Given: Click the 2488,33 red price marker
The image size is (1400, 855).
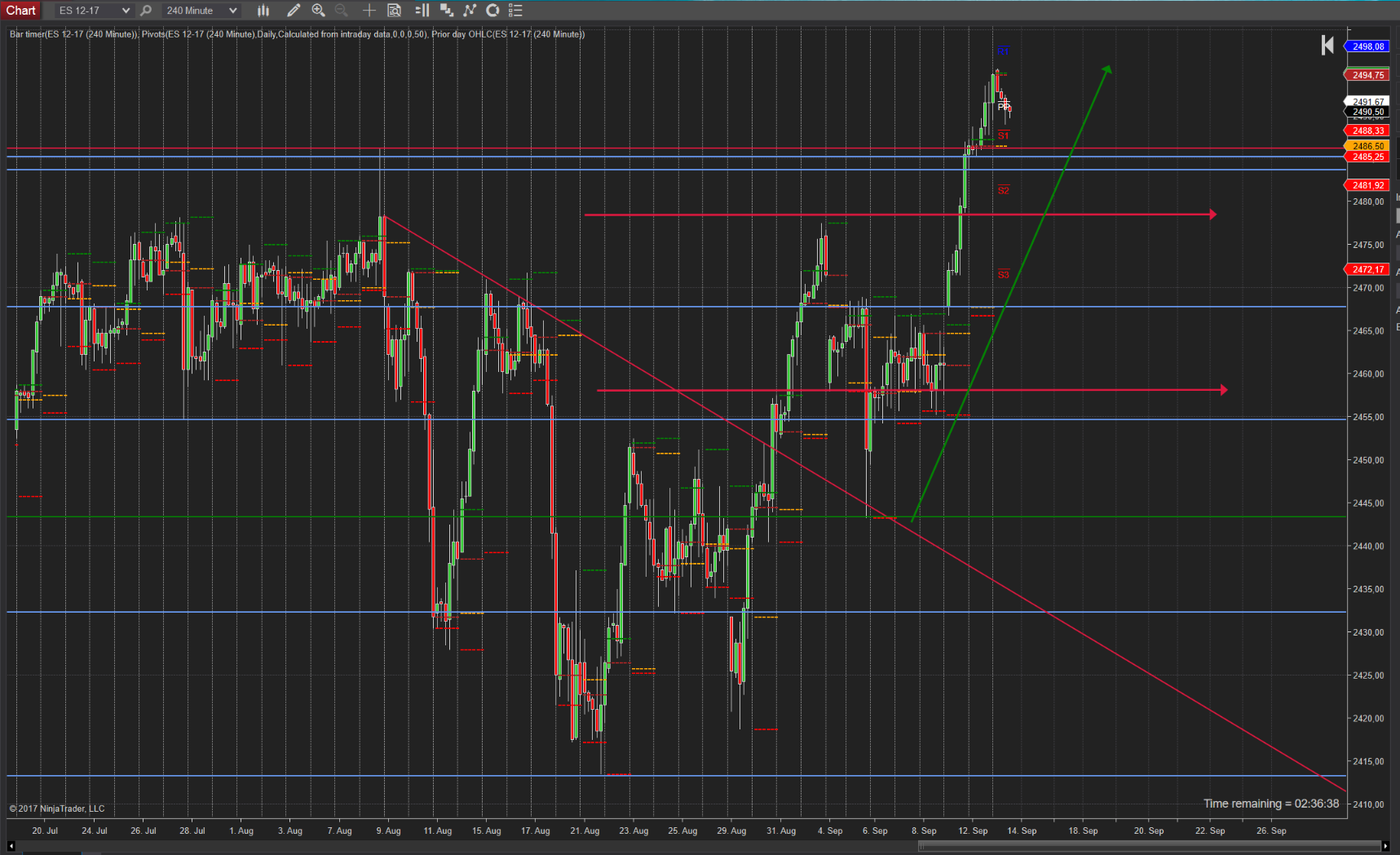Looking at the screenshot, I should click(1367, 131).
